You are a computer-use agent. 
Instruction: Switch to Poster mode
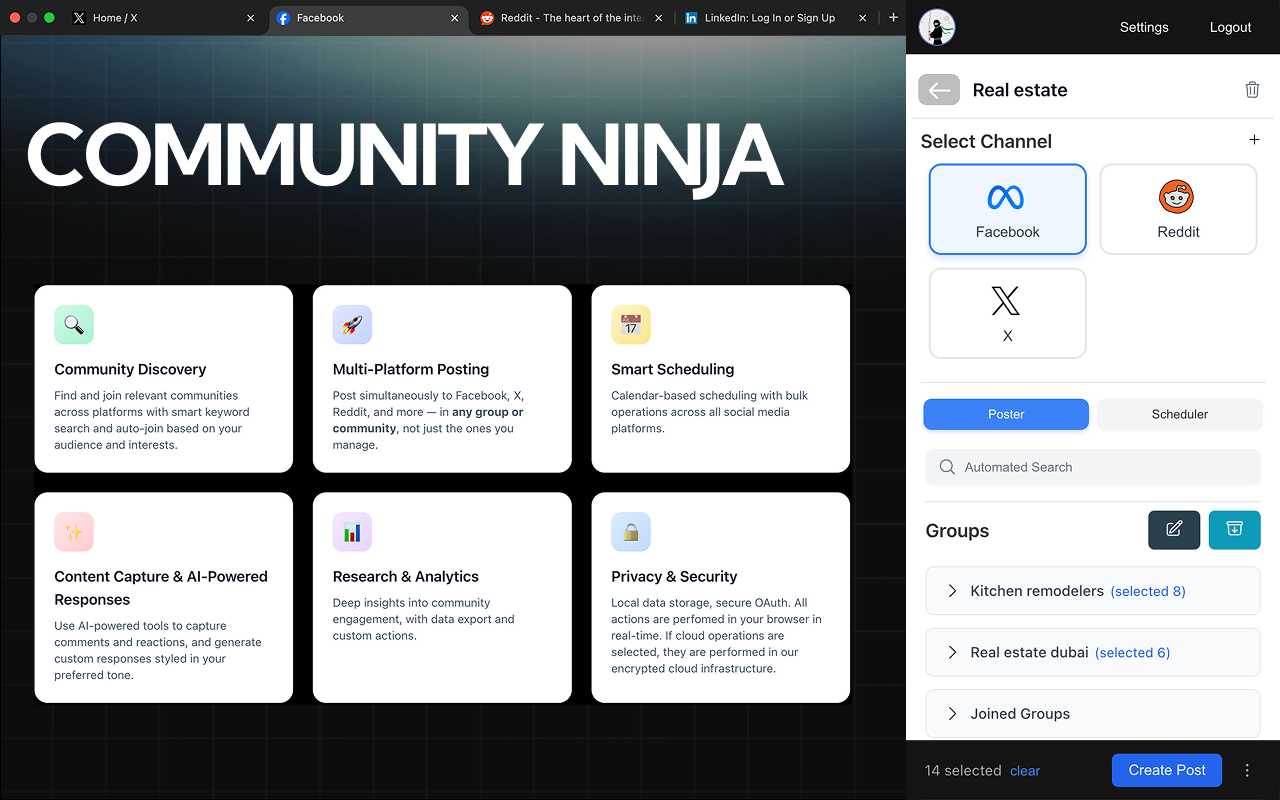click(x=1006, y=414)
